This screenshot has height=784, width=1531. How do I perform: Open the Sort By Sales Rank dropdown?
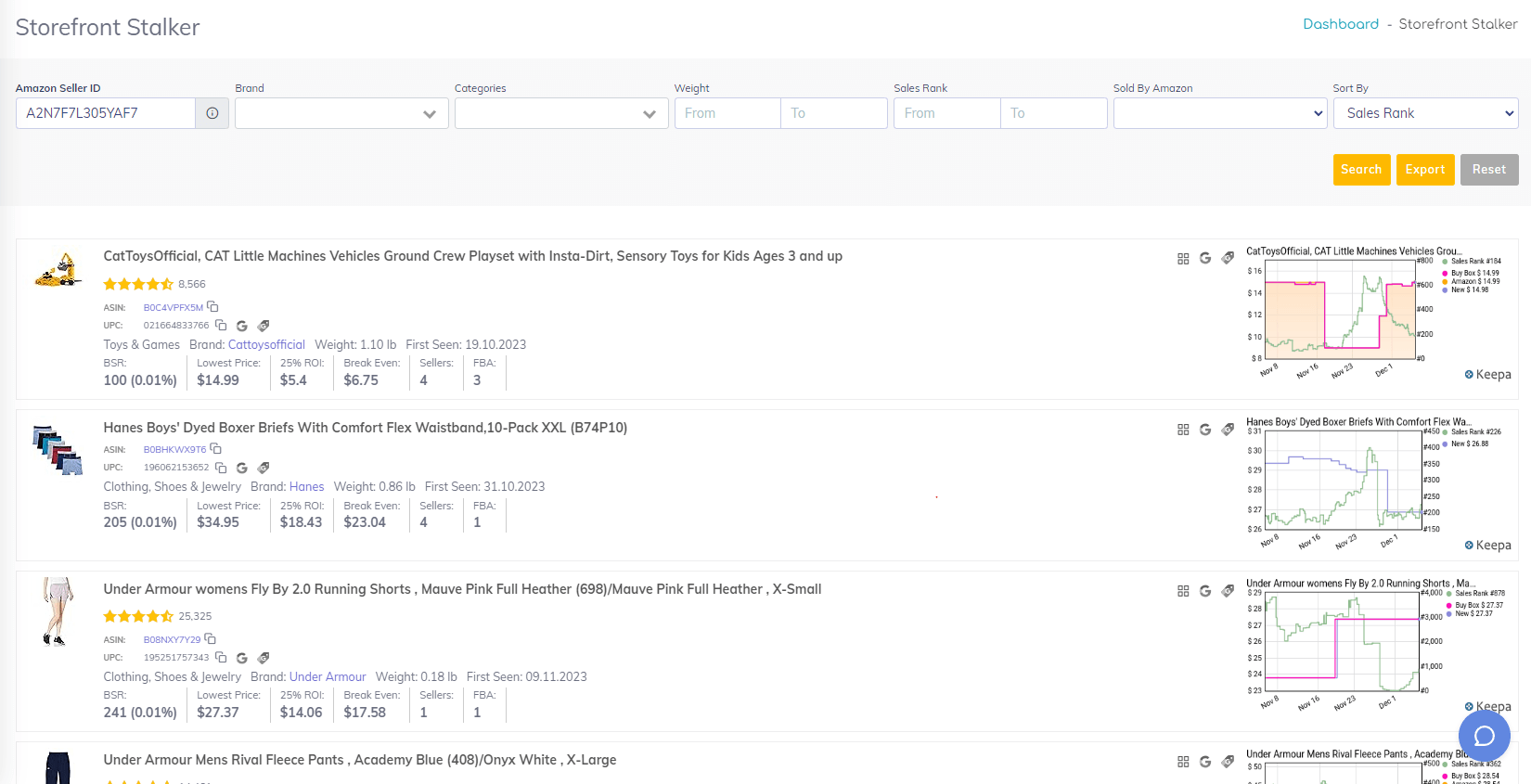[1425, 113]
